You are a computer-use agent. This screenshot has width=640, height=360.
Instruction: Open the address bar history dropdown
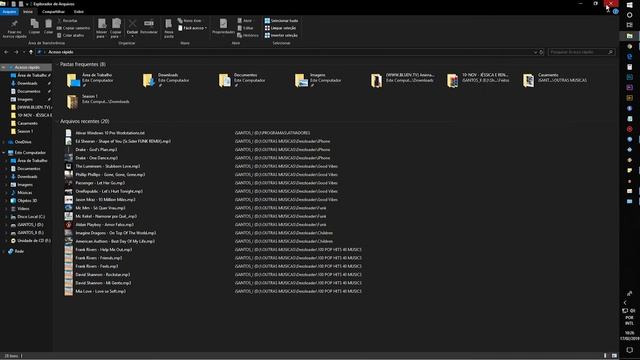point(535,52)
